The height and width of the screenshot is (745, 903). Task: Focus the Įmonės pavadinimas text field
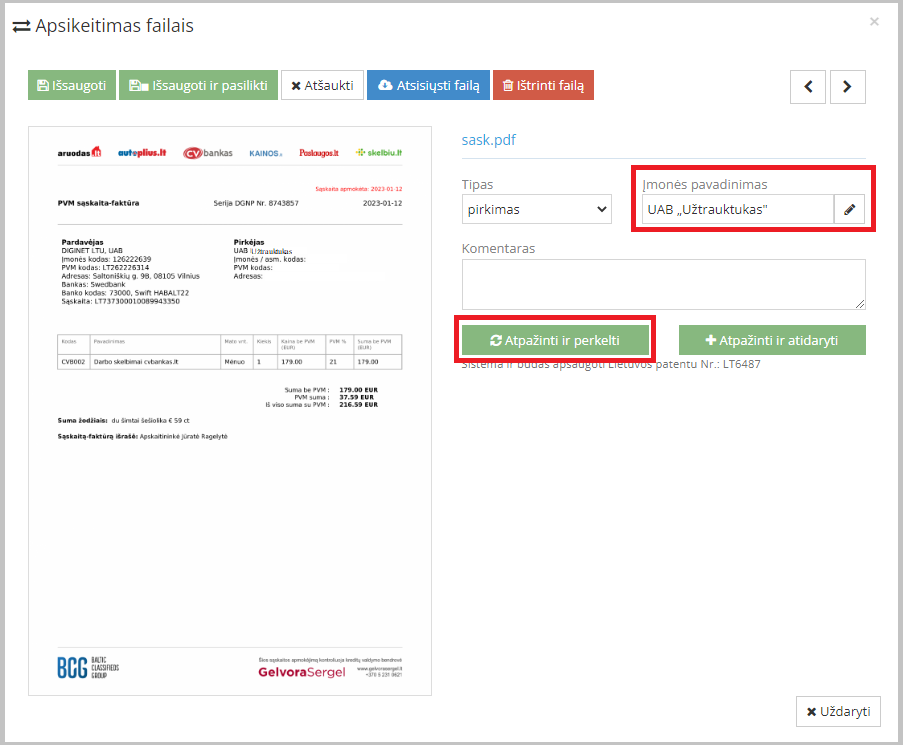point(737,209)
